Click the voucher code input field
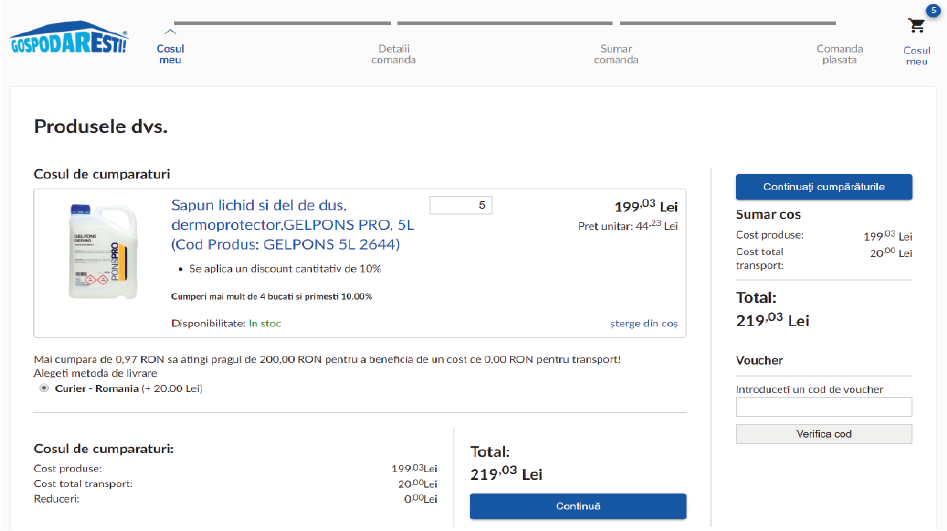 (x=824, y=407)
